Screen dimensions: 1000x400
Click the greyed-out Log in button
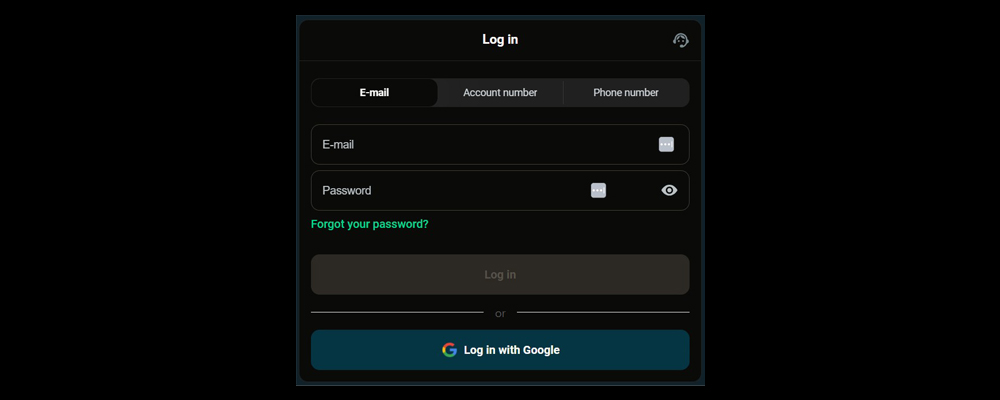500,274
